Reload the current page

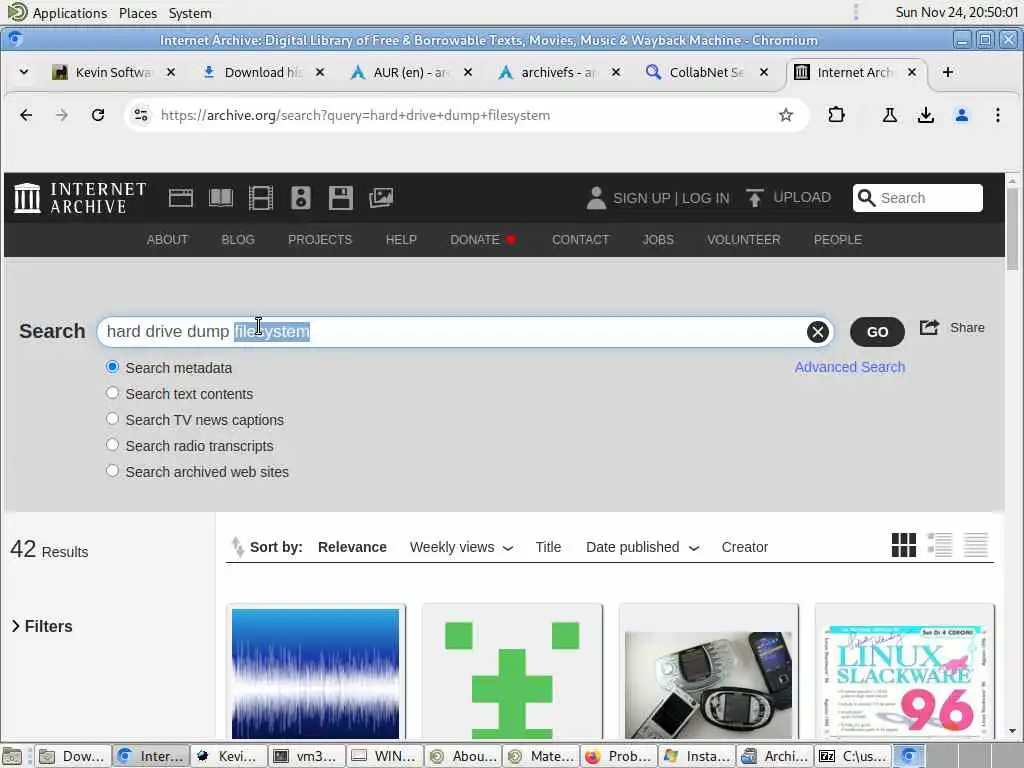pyautogui.click(x=98, y=116)
